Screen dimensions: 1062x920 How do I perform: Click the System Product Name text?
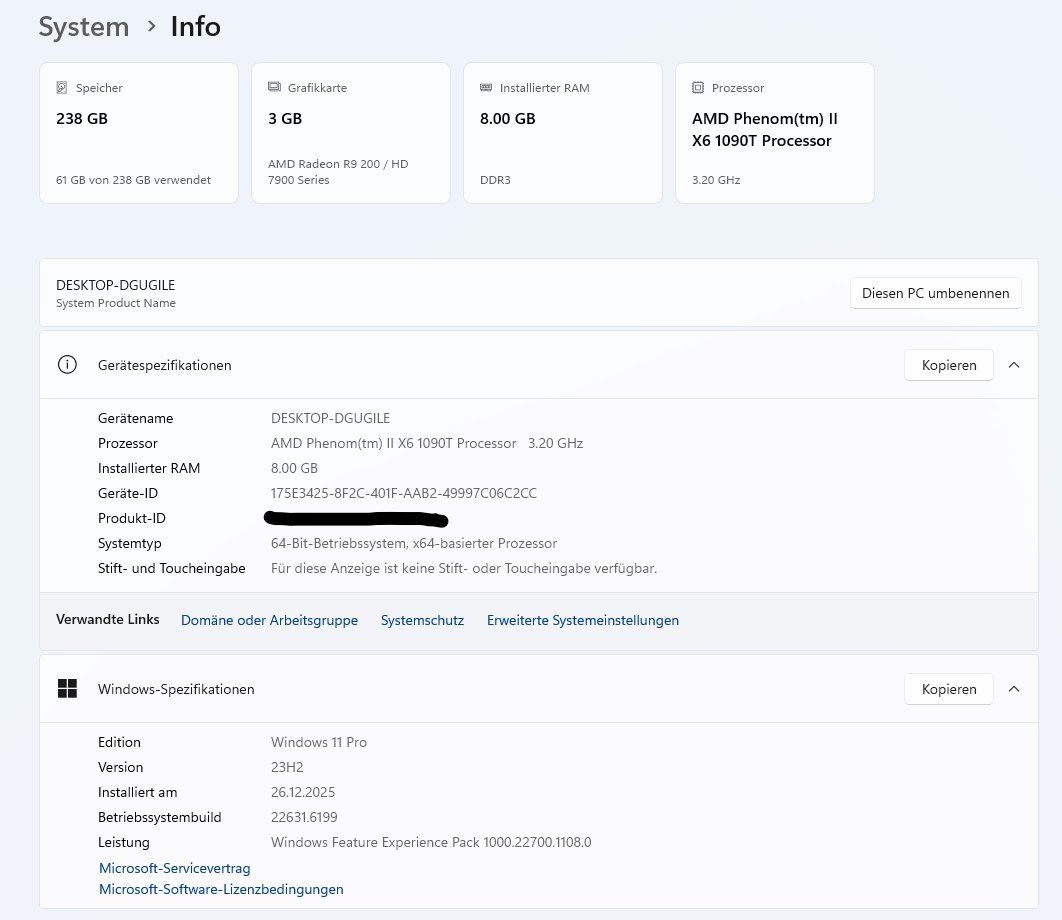(x=116, y=303)
